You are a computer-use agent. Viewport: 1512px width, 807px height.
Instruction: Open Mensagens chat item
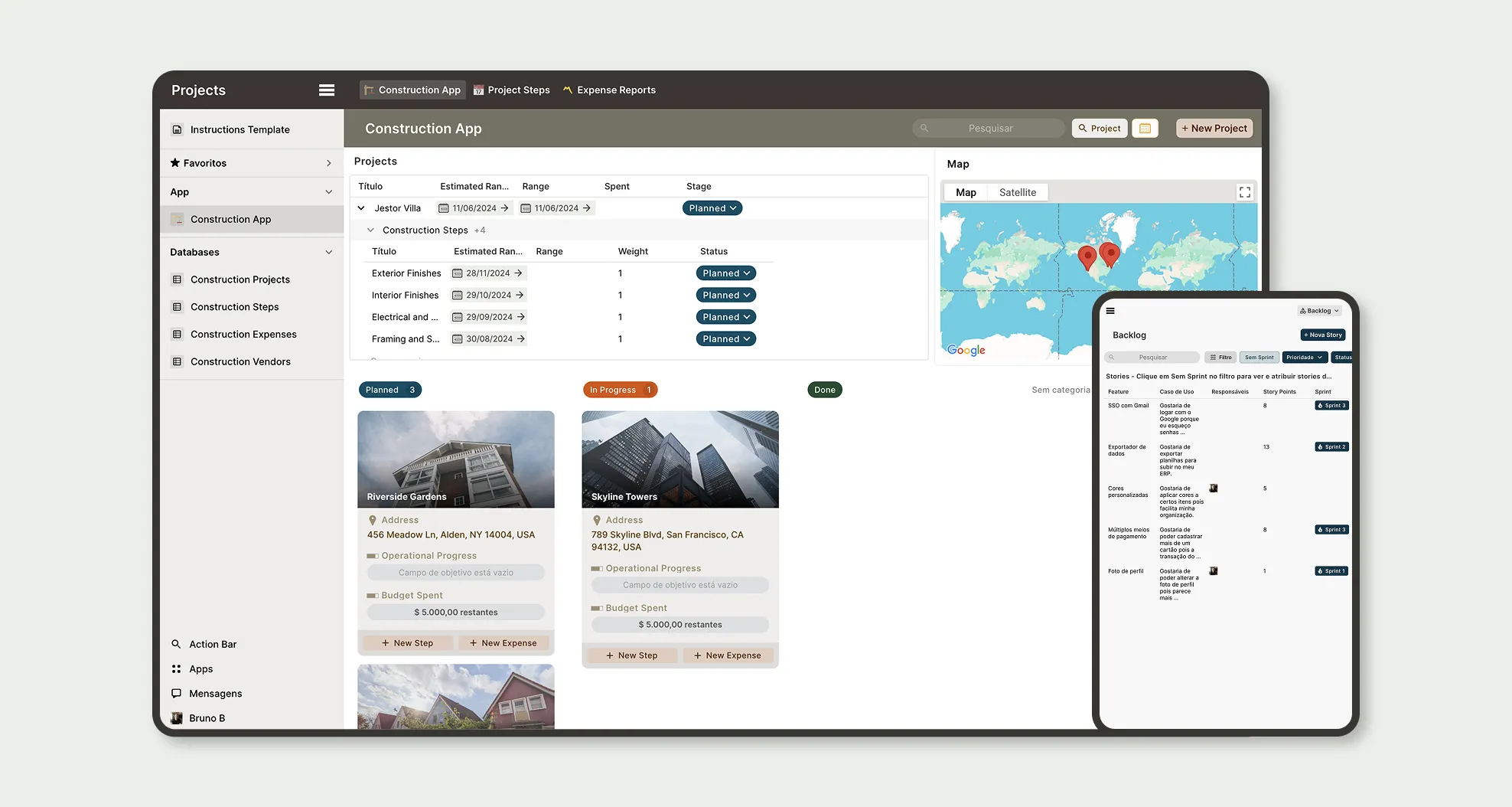coord(207,693)
